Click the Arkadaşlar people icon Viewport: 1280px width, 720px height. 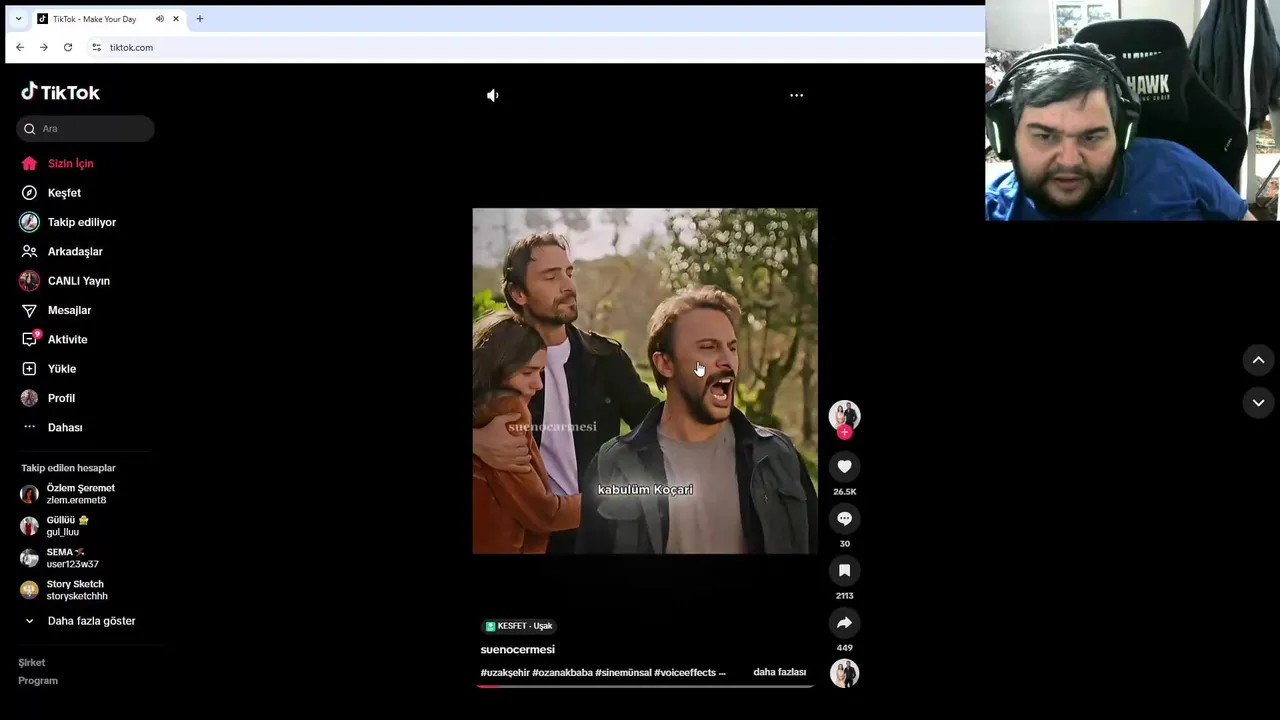click(x=29, y=251)
